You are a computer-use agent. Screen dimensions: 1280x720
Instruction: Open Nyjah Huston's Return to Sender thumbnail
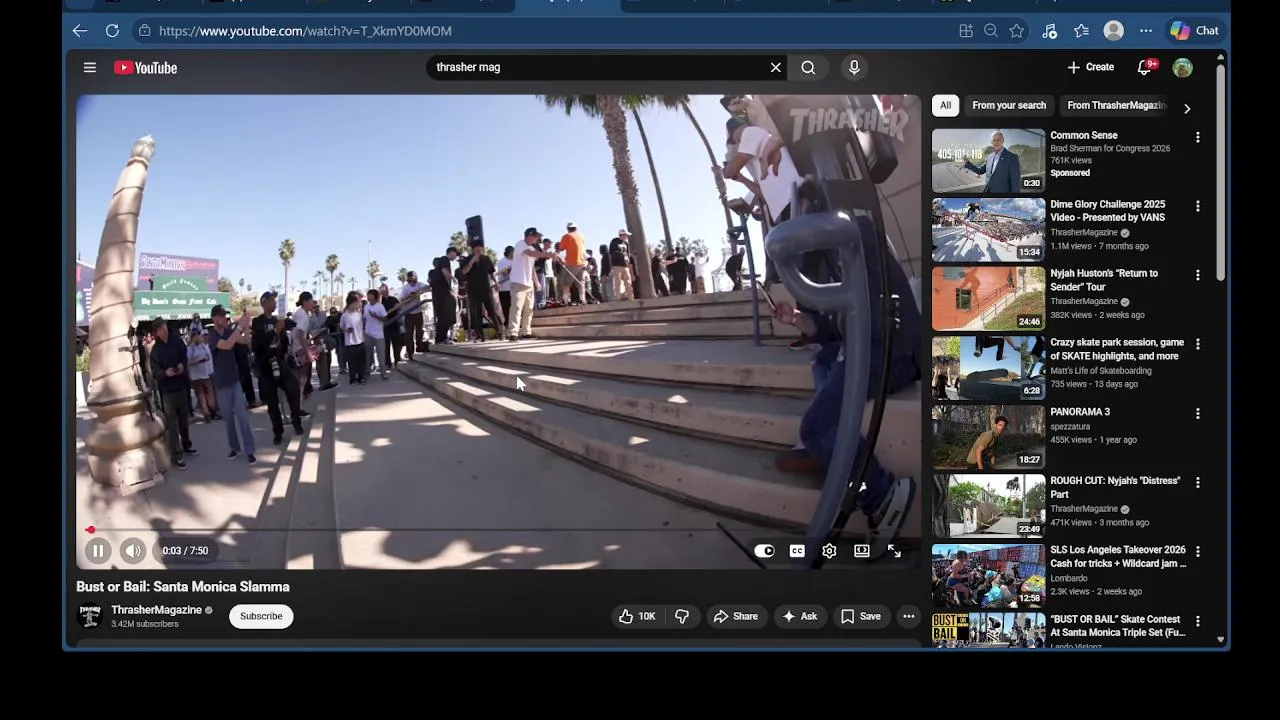point(988,298)
